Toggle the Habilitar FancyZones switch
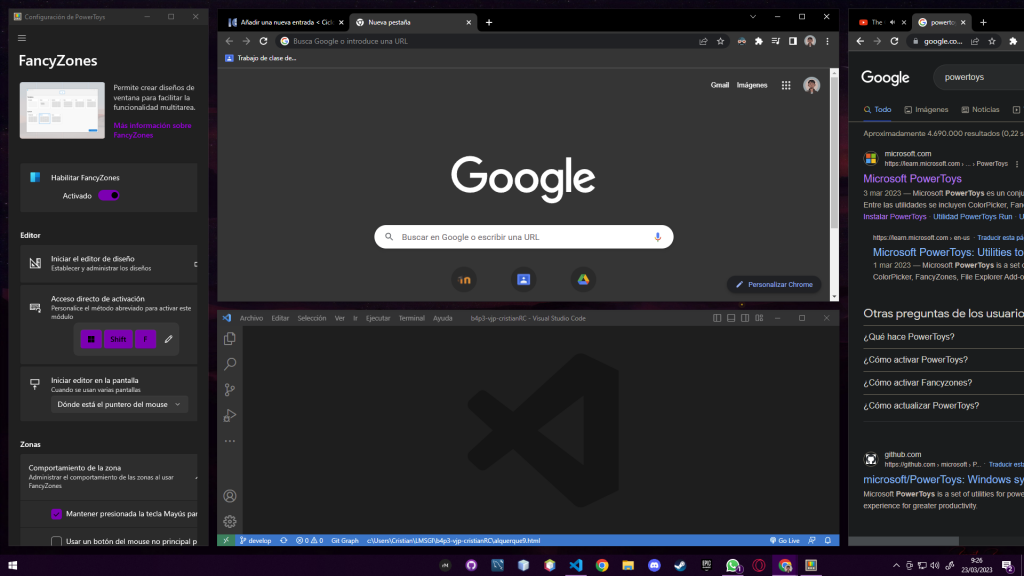 point(108,196)
